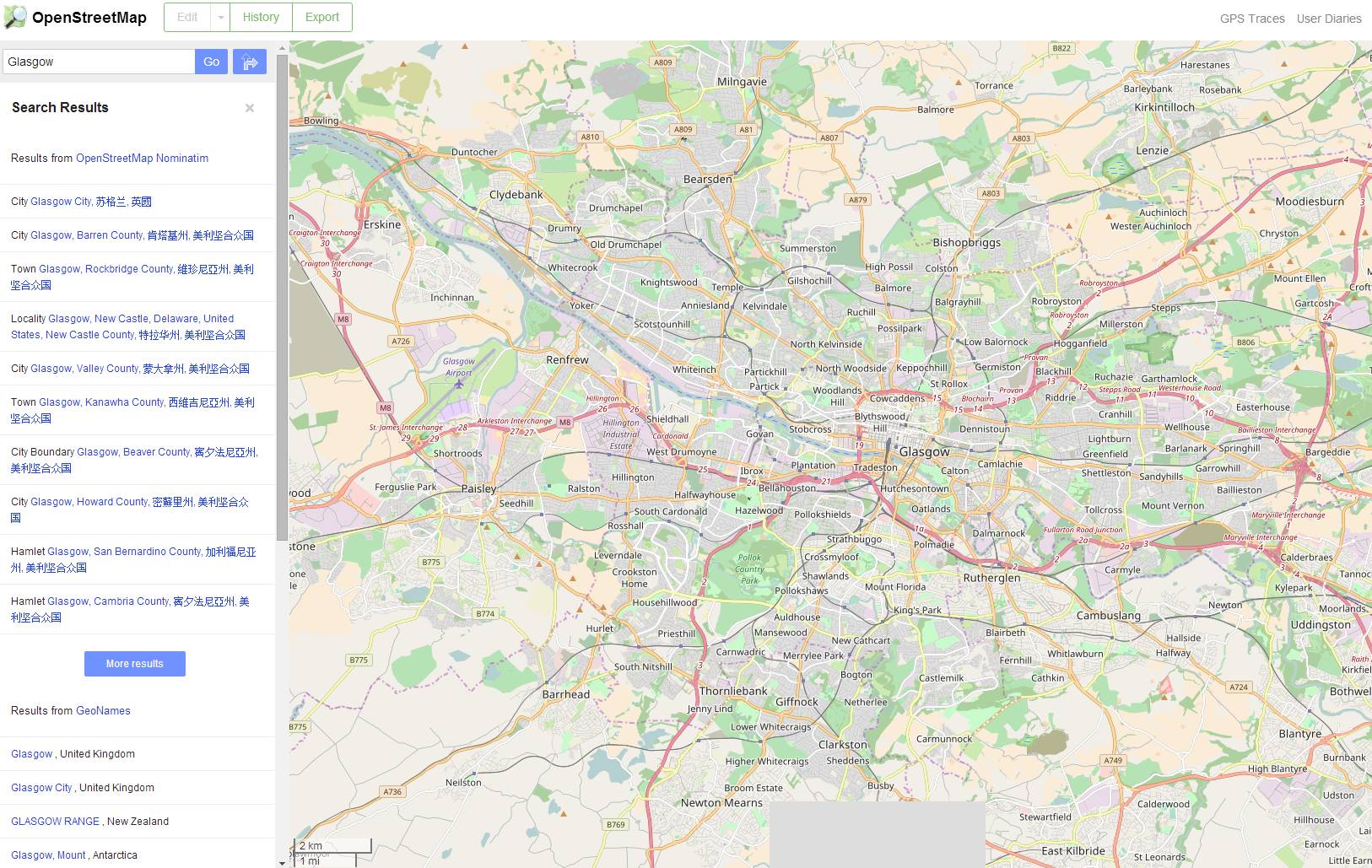Click the Barrhead label on map
Viewport: 1372px width, 868px height.
[566, 695]
